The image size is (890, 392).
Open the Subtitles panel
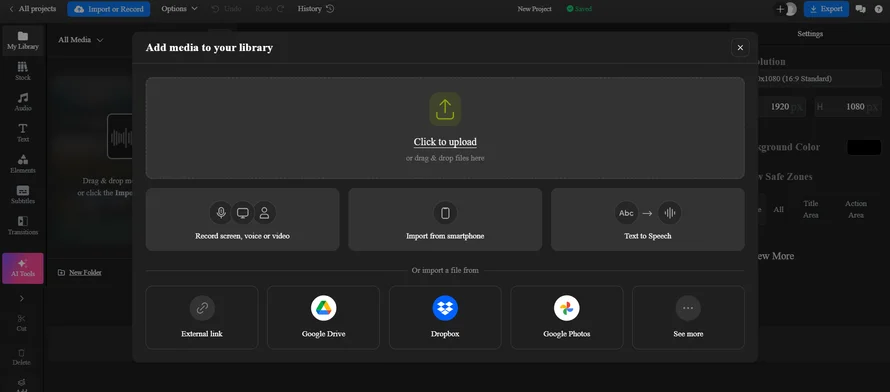[x=23, y=195]
